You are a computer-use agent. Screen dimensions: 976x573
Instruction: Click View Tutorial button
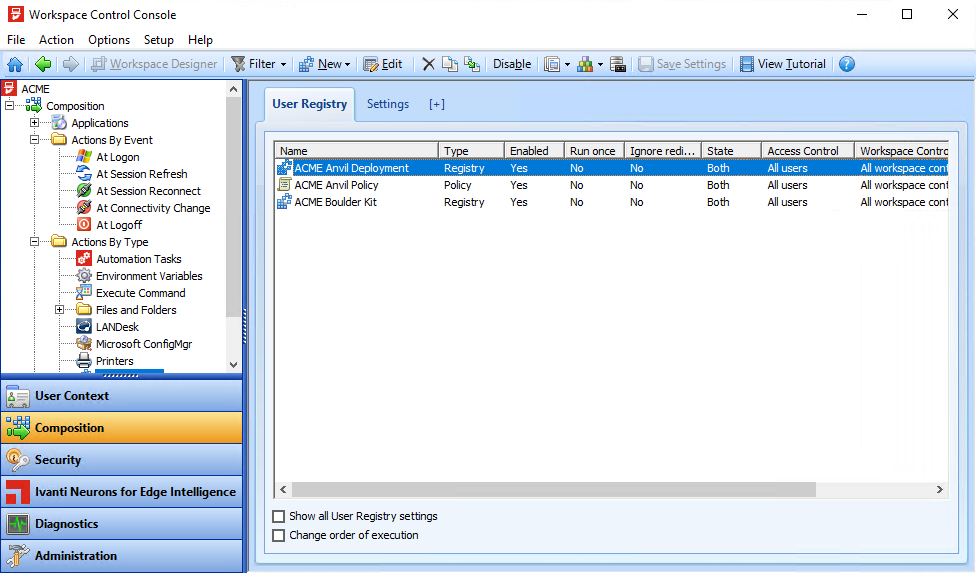tap(782, 64)
